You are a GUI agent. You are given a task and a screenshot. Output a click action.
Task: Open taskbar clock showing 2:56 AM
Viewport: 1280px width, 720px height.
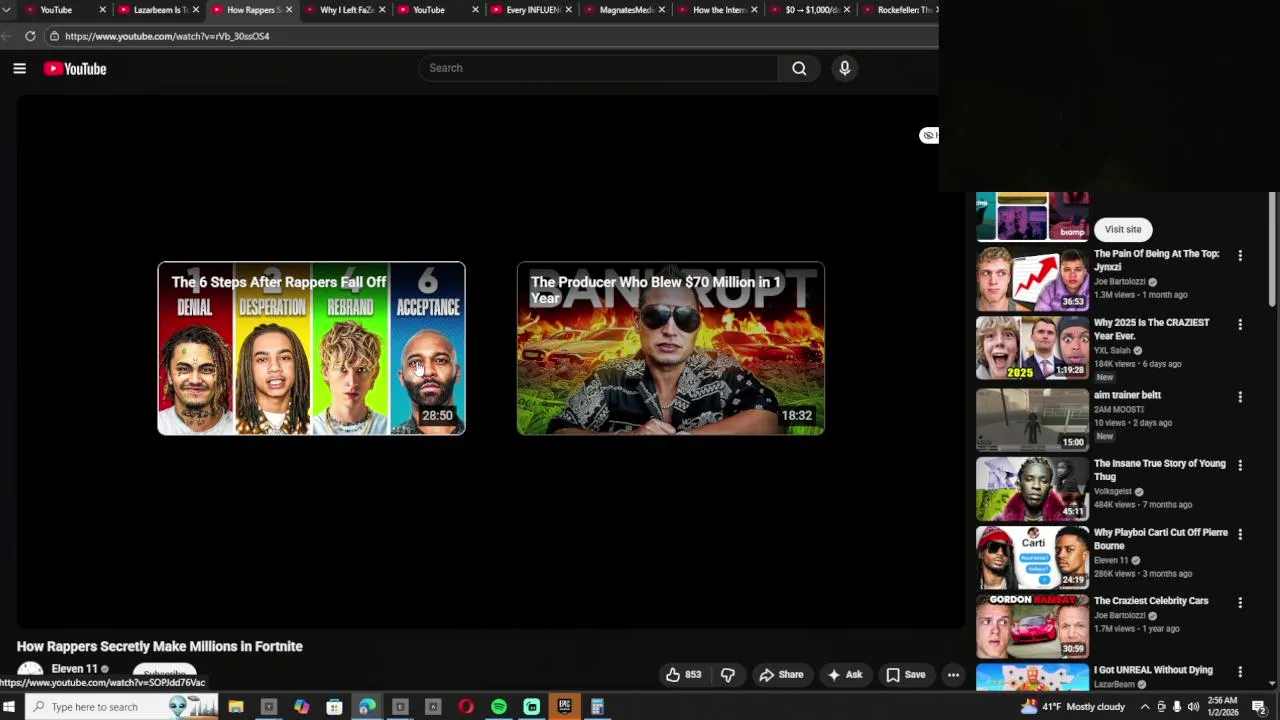[x=1222, y=707]
